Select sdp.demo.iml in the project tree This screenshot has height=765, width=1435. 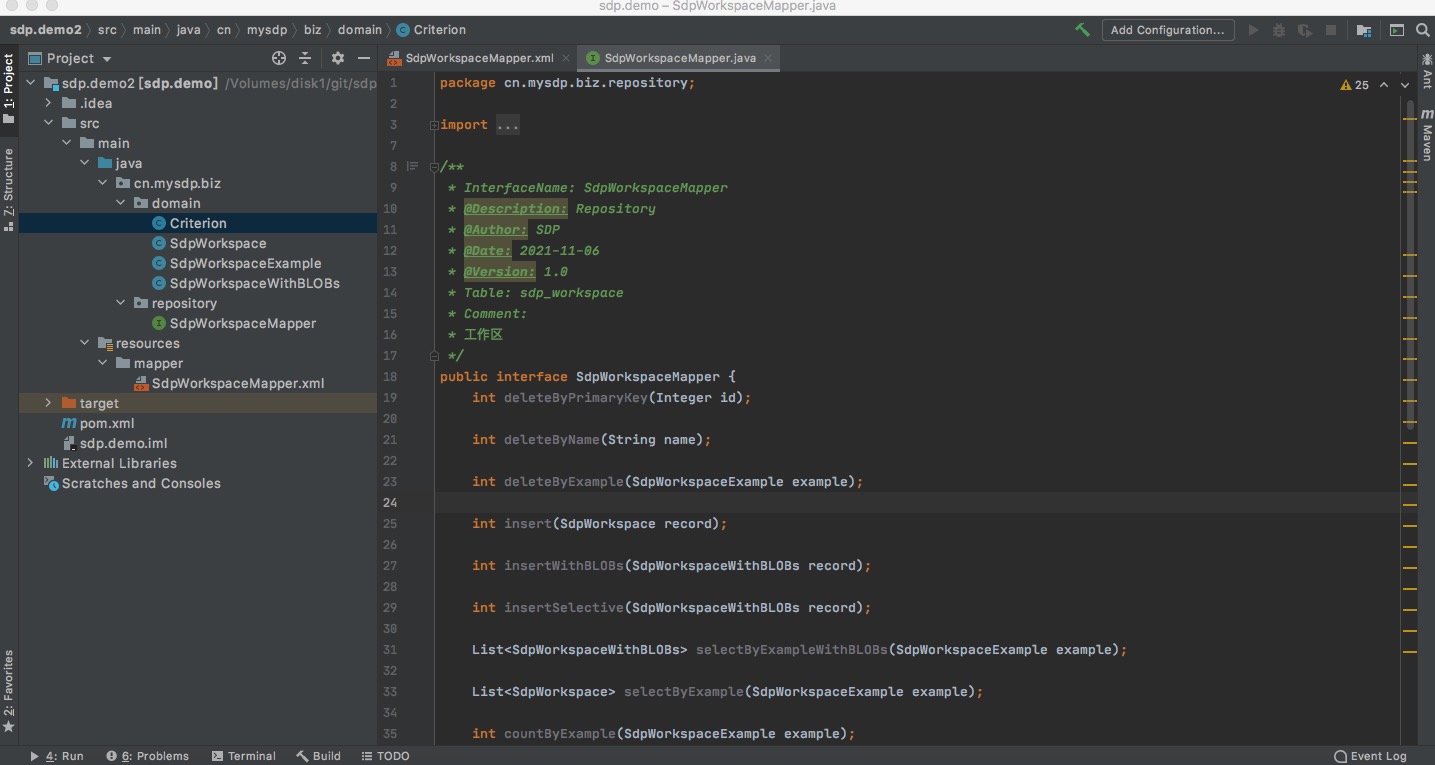(114, 443)
